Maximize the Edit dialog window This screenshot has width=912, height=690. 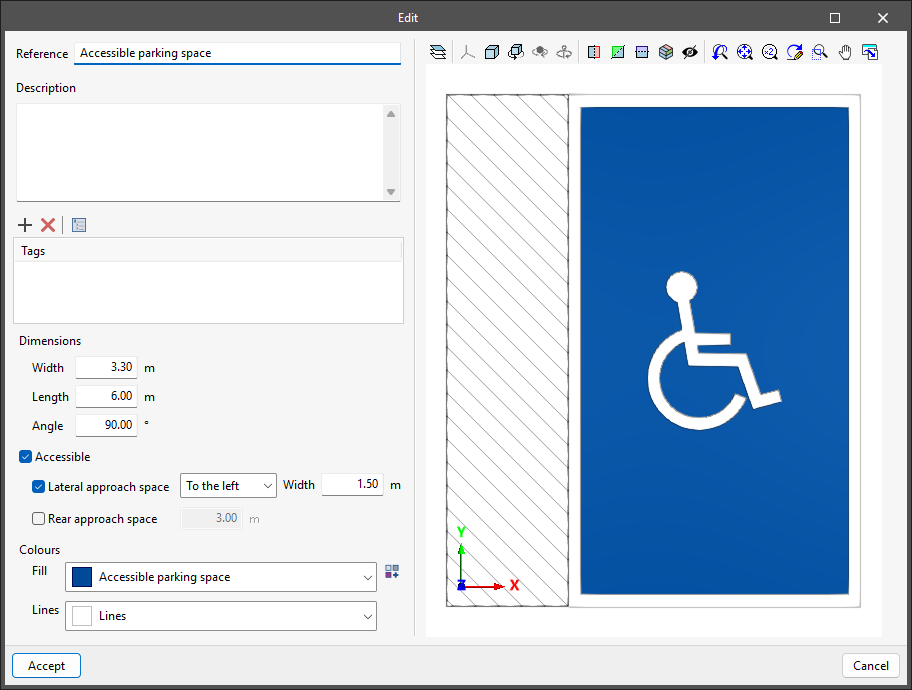point(835,18)
